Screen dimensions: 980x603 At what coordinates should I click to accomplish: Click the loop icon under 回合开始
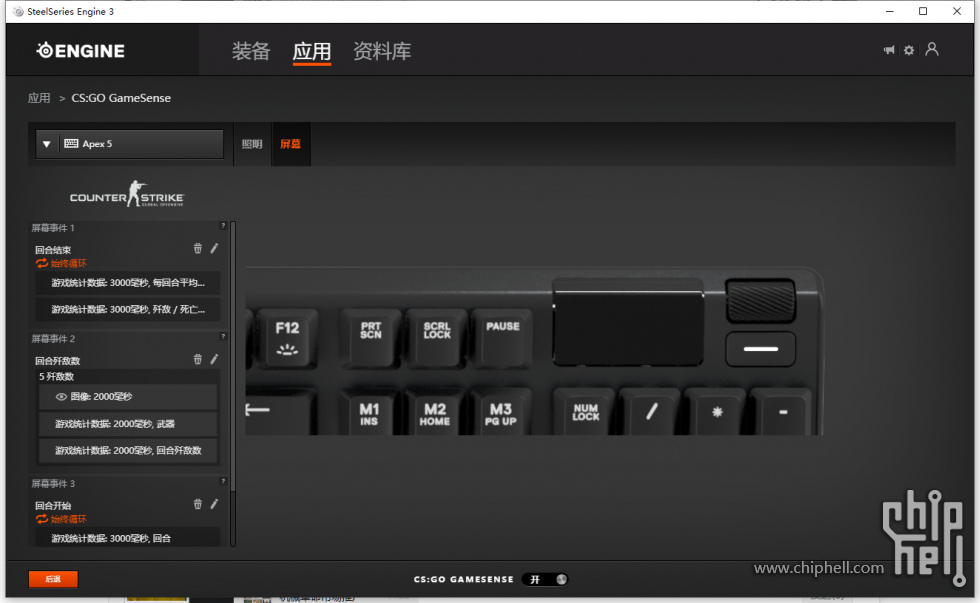coord(42,519)
